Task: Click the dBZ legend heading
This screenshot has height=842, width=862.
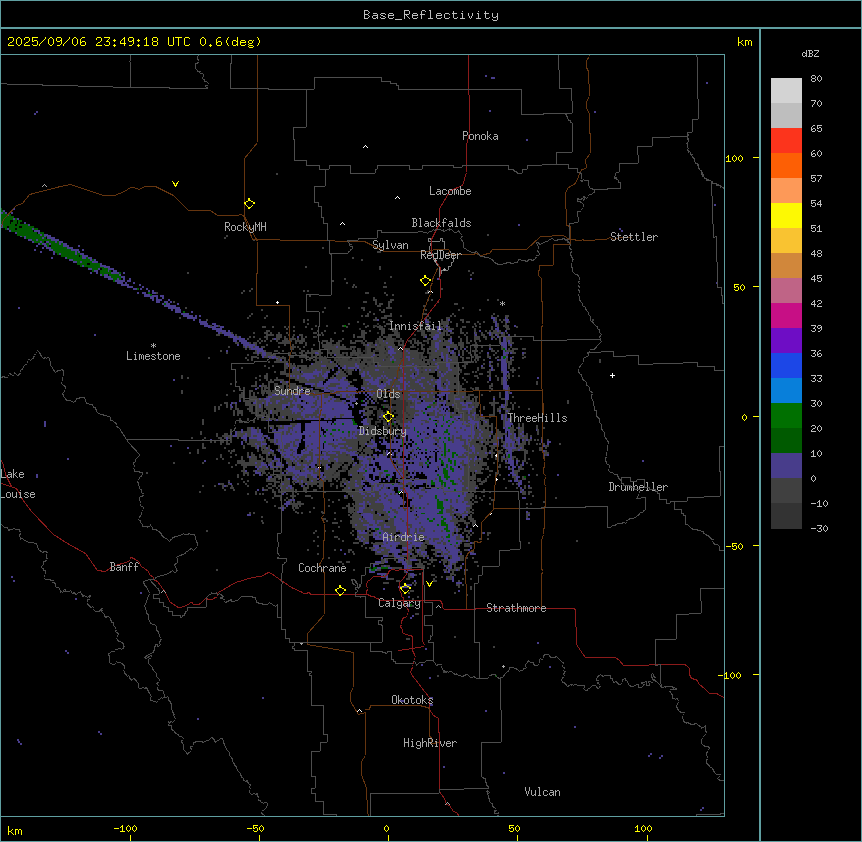Action: (810, 53)
